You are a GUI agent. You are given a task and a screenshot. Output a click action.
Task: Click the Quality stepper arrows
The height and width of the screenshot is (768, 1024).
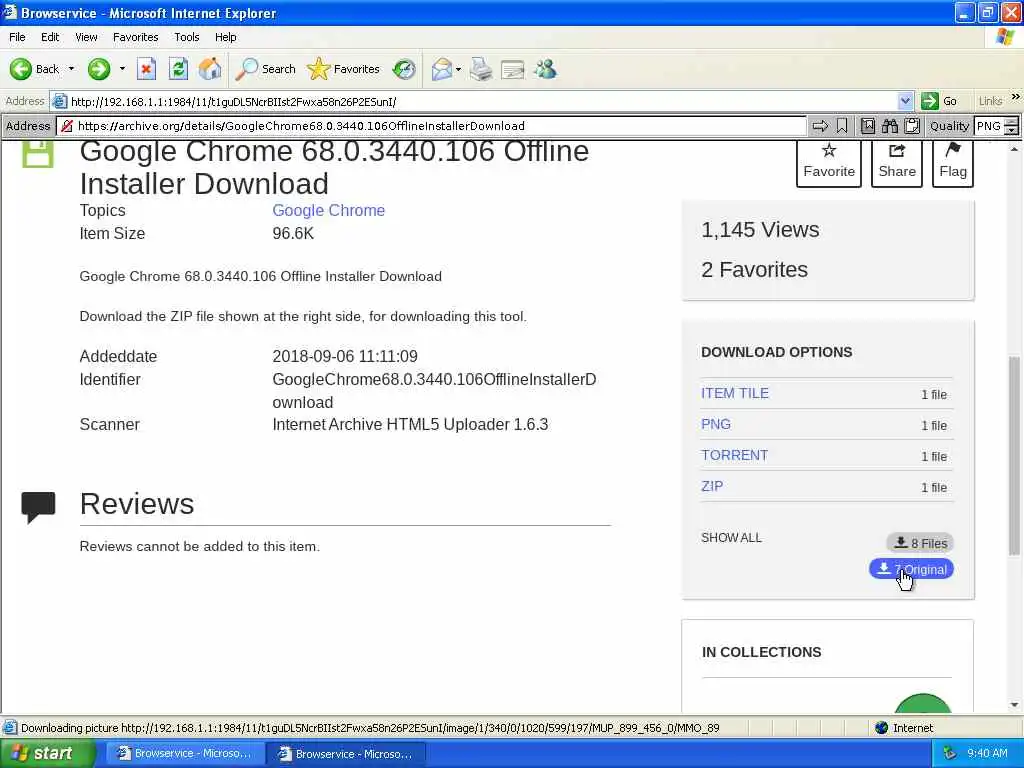(1012, 126)
